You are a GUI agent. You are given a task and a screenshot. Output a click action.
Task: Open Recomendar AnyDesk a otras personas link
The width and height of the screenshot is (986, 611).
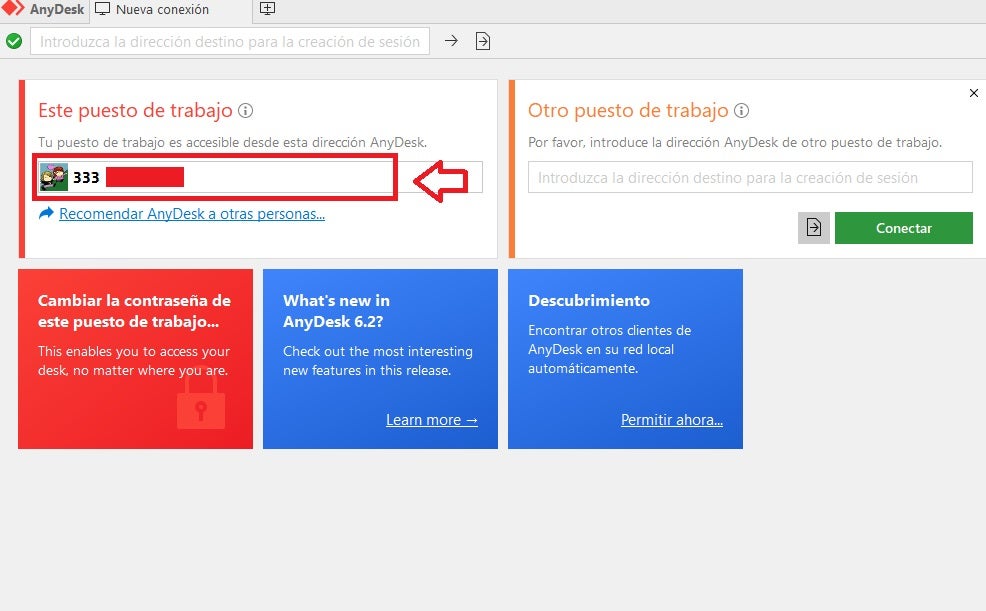(192, 214)
